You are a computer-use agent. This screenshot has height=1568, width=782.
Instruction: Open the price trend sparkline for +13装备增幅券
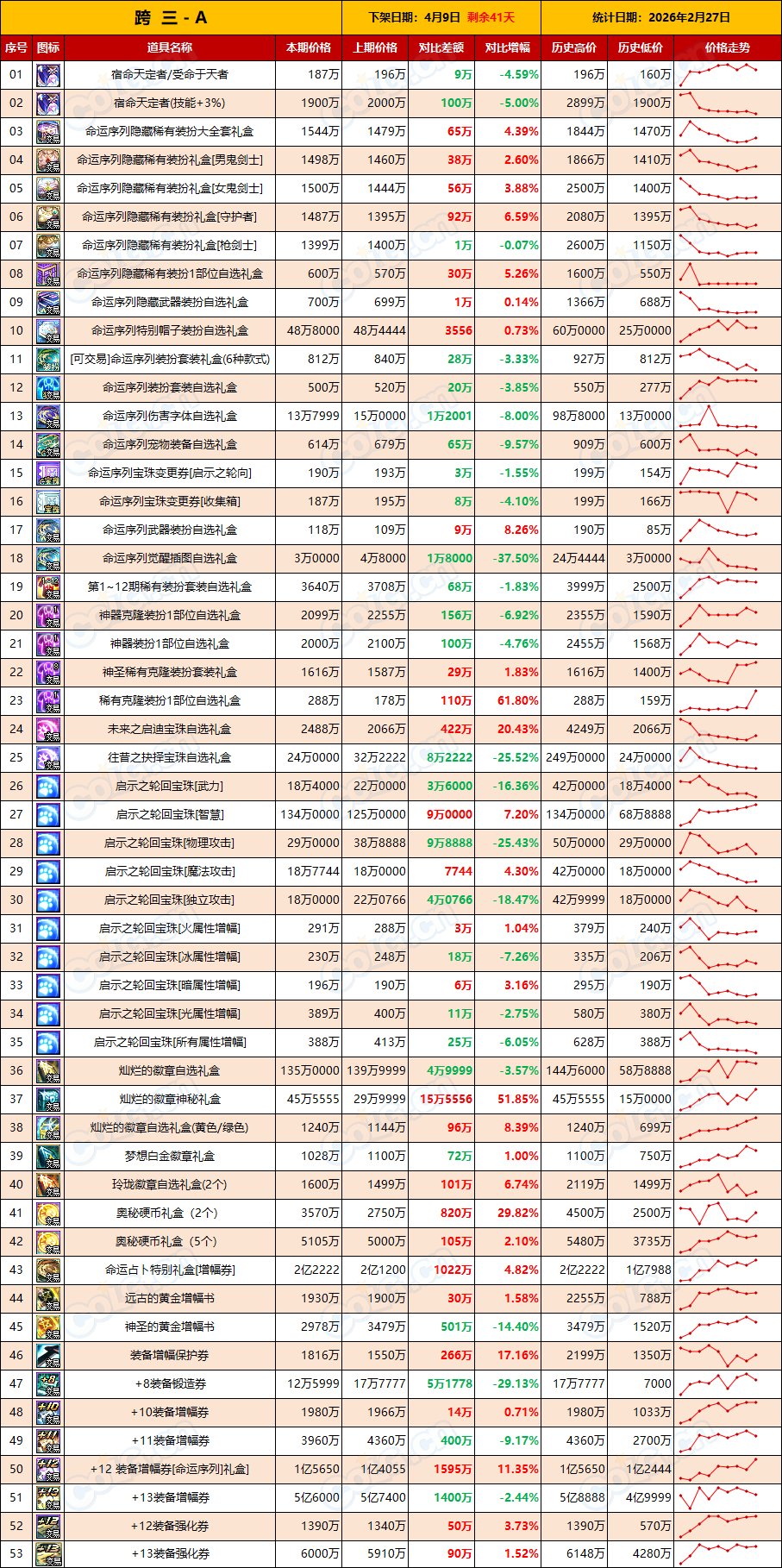[718, 1498]
